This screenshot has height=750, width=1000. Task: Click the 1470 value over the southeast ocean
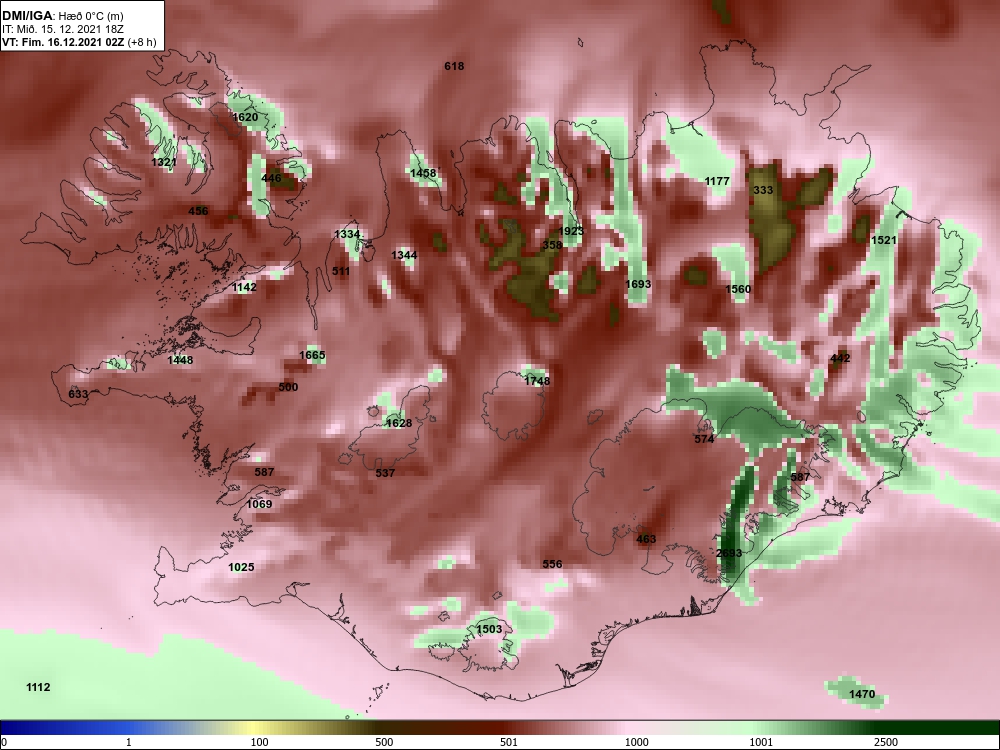click(x=862, y=695)
